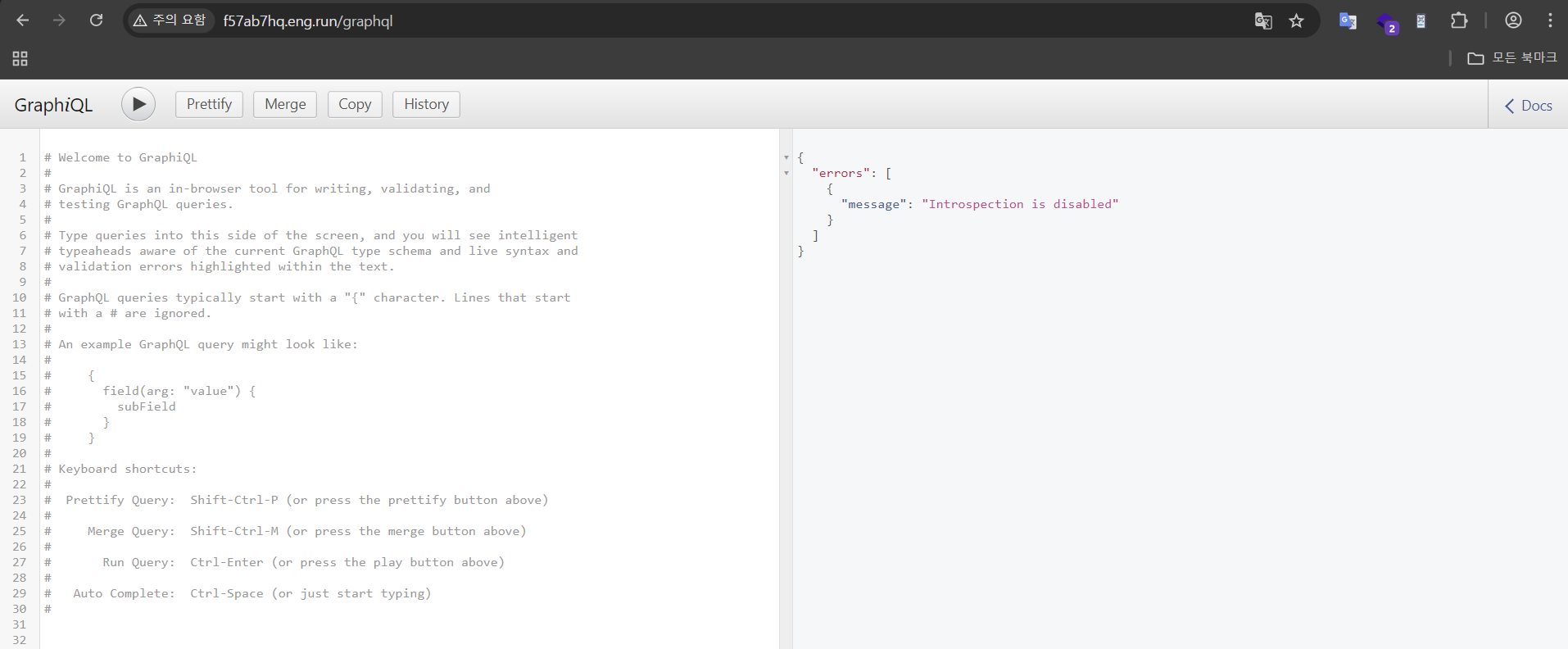Click the "testing GraphQL queries." comment line
Screen dimensions: 1568x649
138,204
